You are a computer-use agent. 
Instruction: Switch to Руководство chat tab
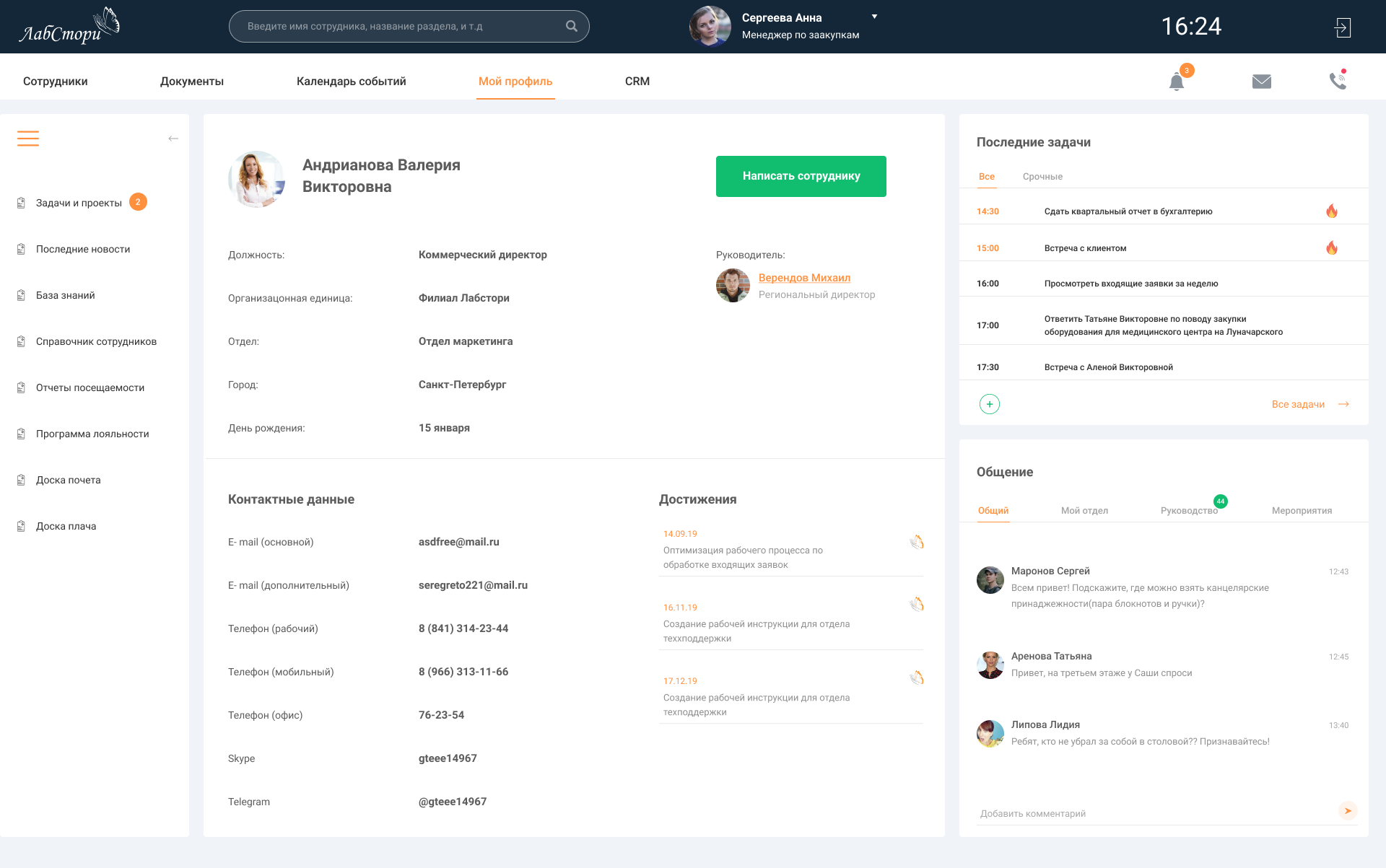pyautogui.click(x=1189, y=510)
